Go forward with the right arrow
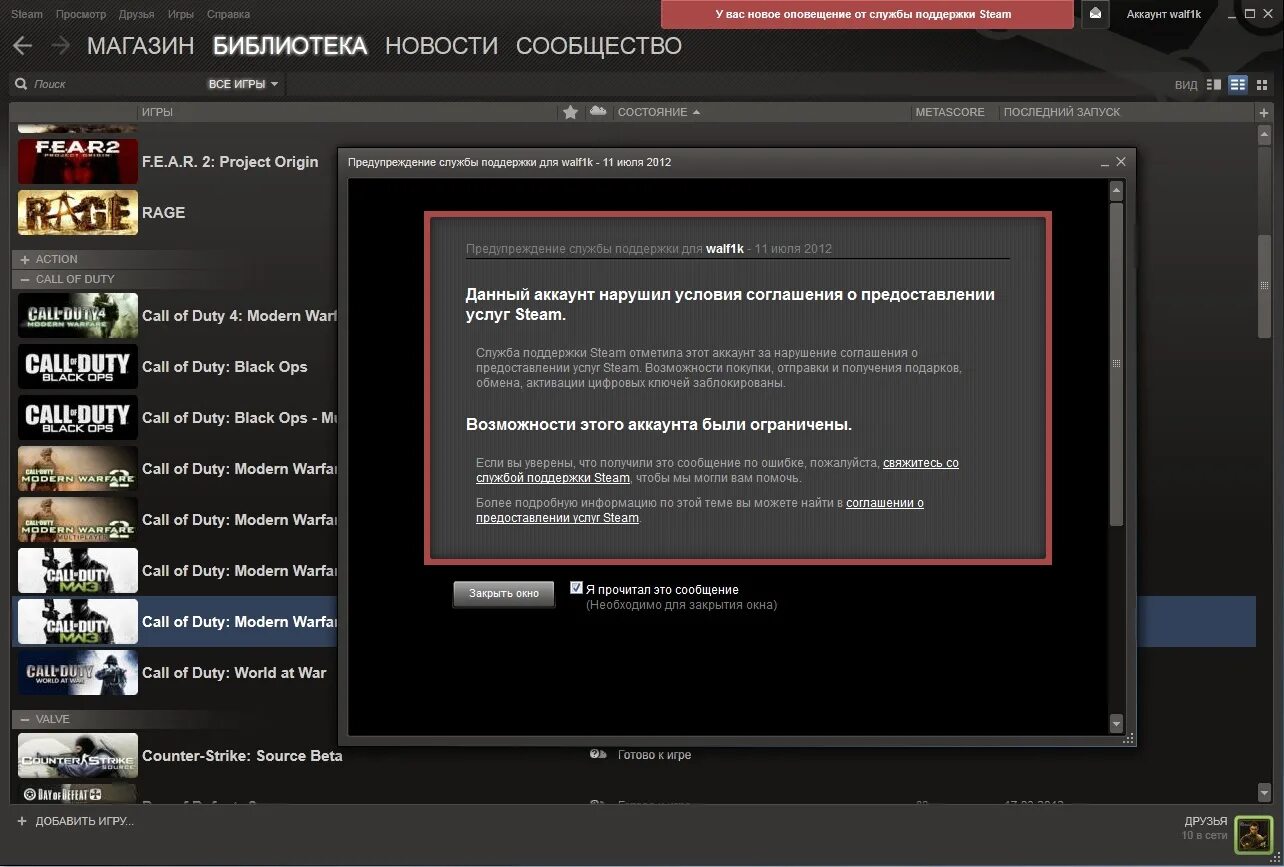The height and width of the screenshot is (867, 1284). click(60, 46)
